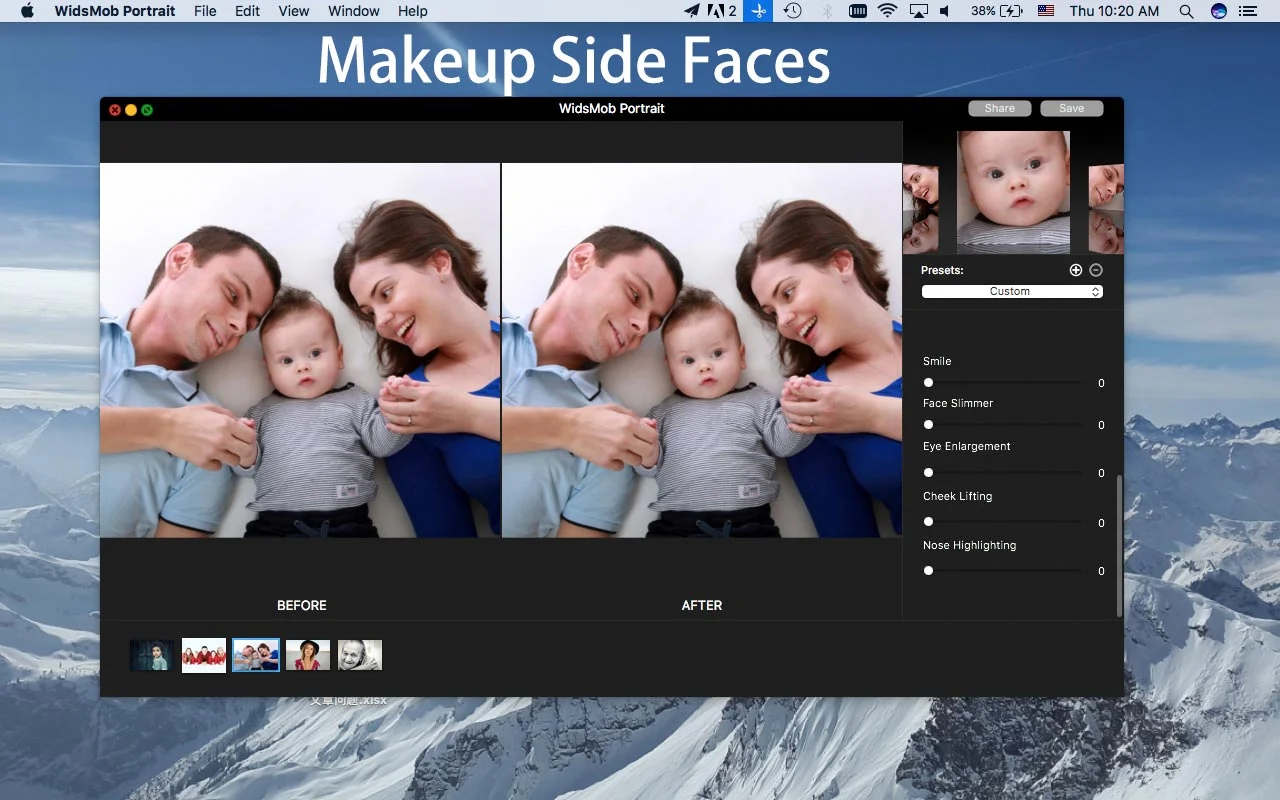Click the Time Machine menu bar icon
The height and width of the screenshot is (800, 1280).
click(791, 11)
